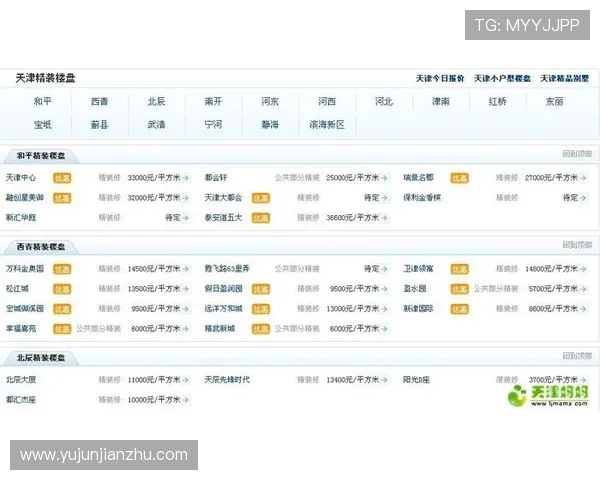Click the 优惠 badge beside 精武新城
This screenshot has width=600, height=480.
click(x=261, y=329)
